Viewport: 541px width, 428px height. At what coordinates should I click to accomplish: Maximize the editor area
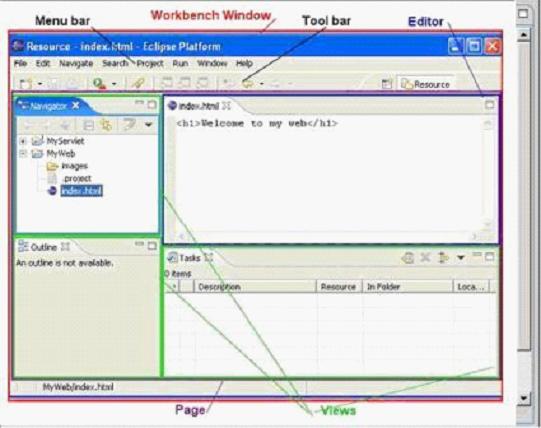point(489,105)
